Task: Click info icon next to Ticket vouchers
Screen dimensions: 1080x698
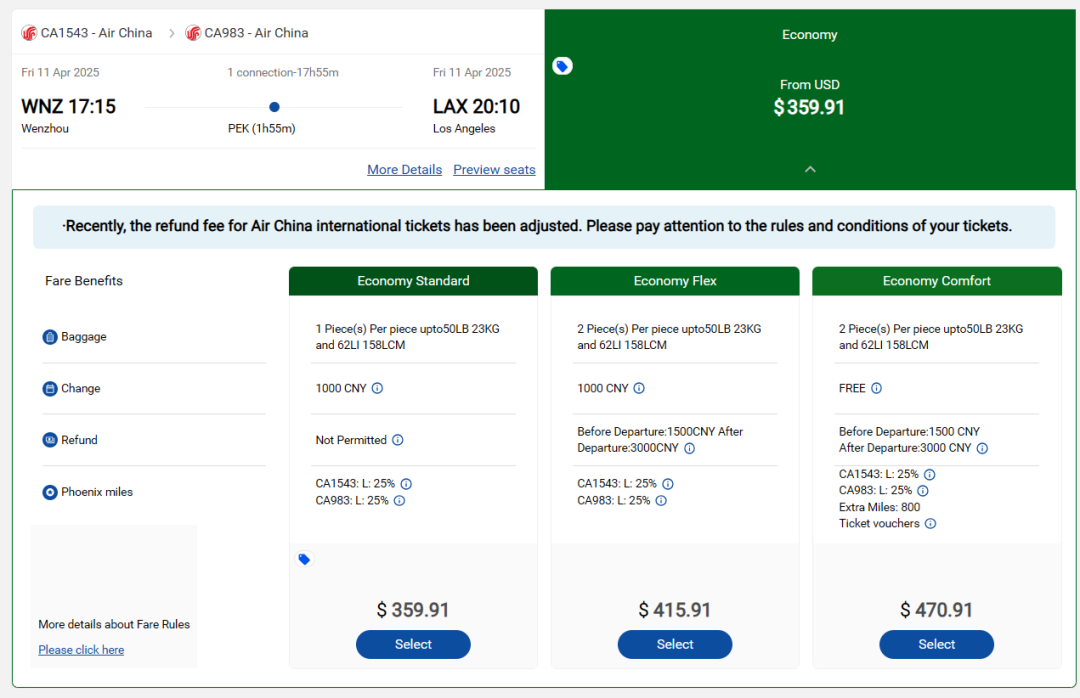Action: point(930,523)
